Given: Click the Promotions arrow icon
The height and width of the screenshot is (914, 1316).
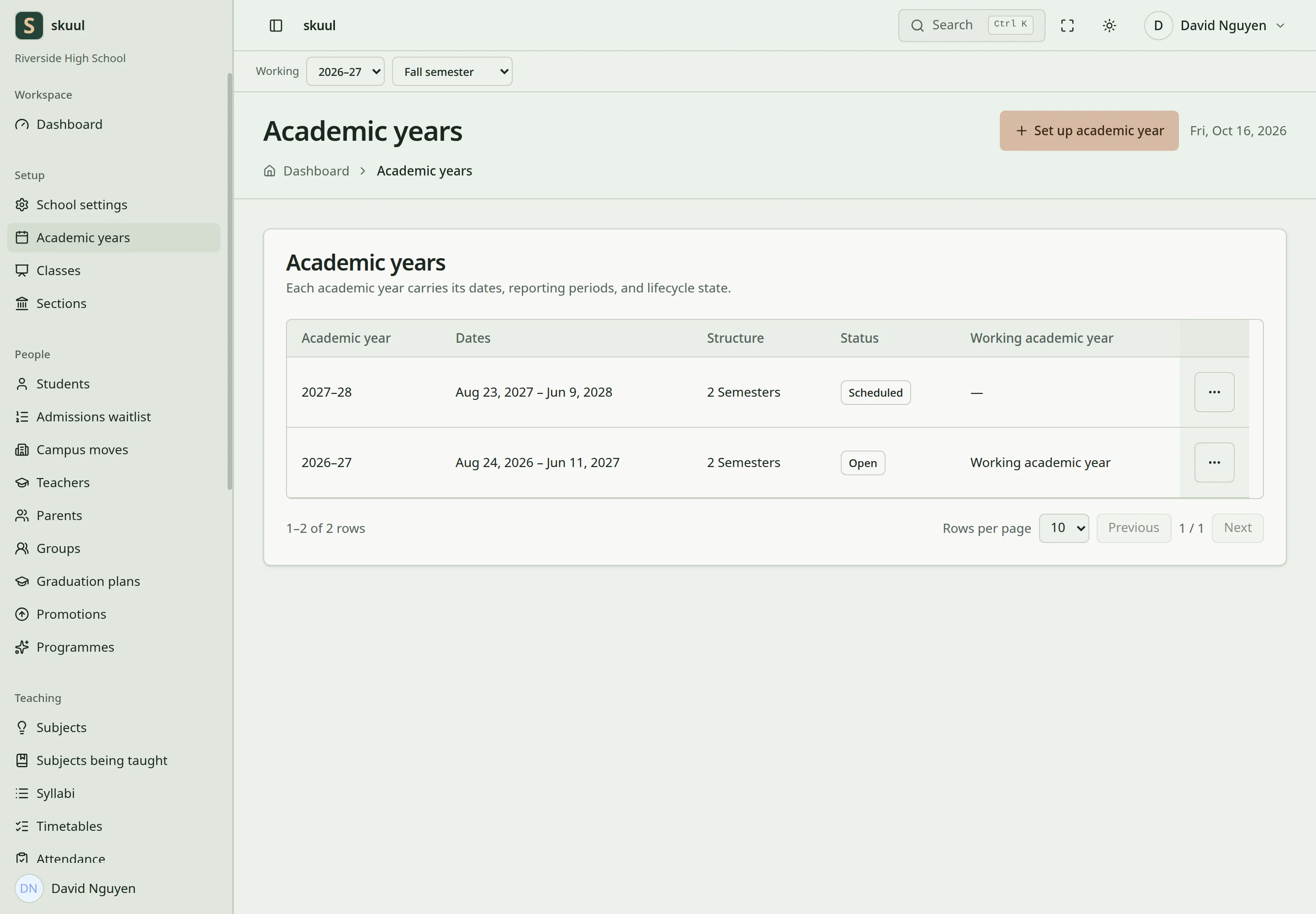Looking at the screenshot, I should [22, 615].
